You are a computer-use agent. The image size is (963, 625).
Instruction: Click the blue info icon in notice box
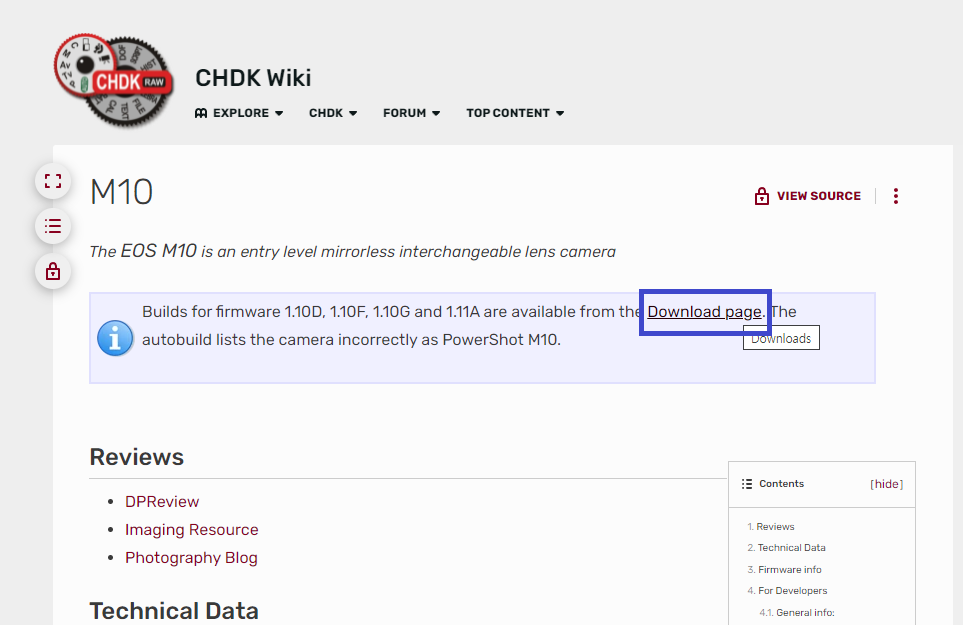(115, 338)
